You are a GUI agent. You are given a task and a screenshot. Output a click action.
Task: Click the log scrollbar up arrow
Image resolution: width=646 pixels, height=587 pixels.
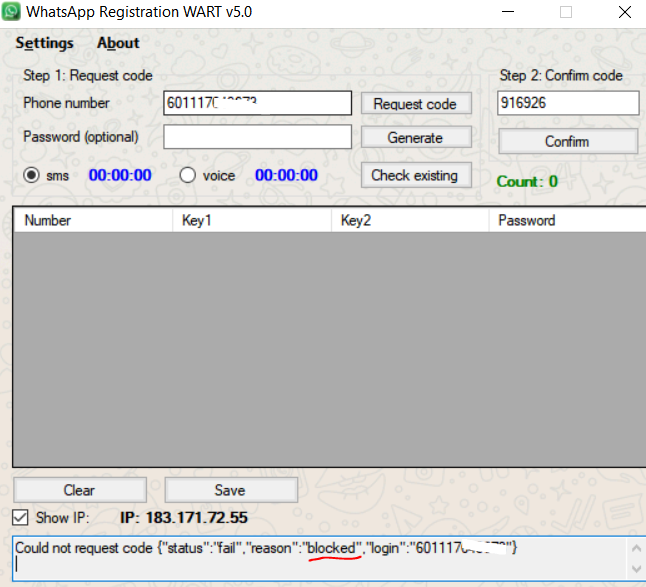[x=636, y=548]
